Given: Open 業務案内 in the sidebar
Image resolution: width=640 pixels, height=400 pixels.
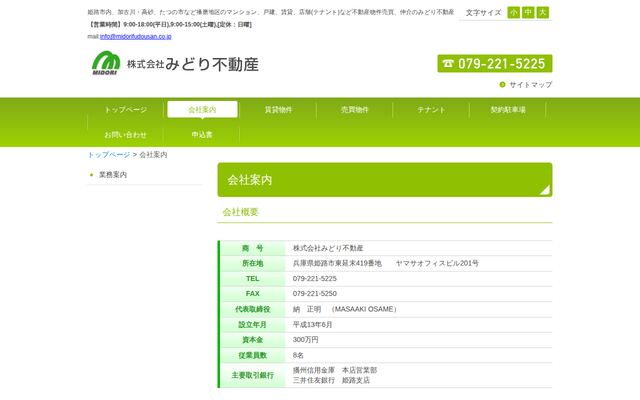Looking at the screenshot, I should pos(113,175).
